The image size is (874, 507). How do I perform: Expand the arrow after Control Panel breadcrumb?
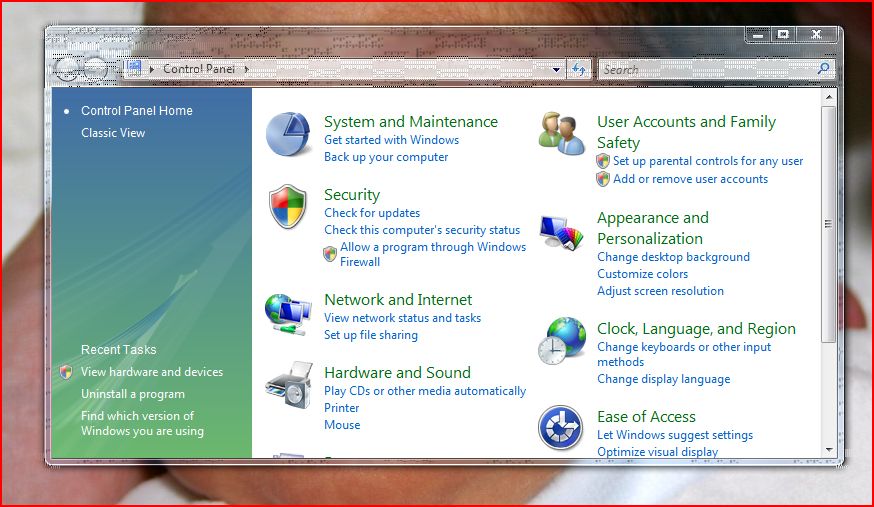246,69
